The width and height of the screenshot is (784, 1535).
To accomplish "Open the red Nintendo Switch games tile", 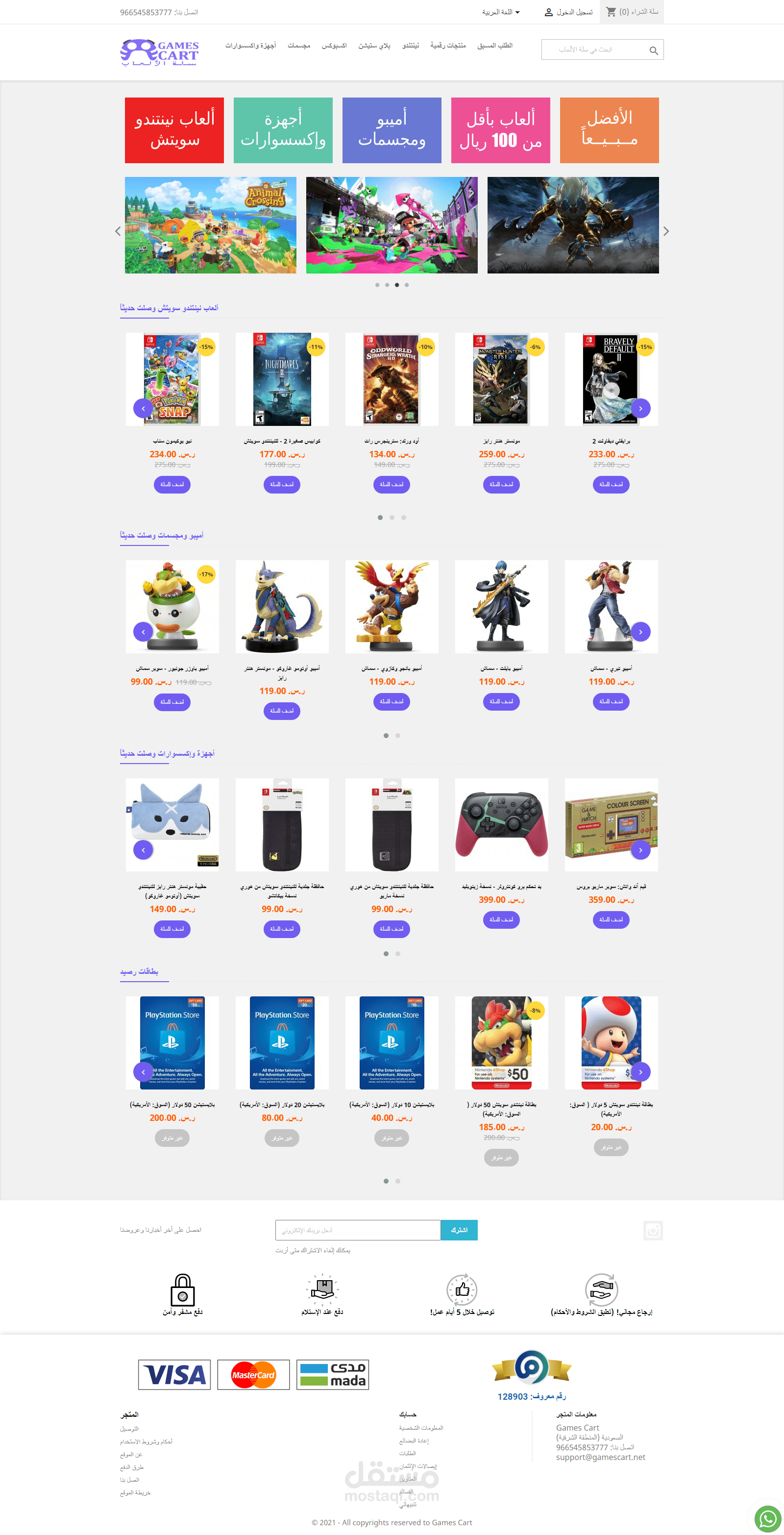I will tap(174, 130).
